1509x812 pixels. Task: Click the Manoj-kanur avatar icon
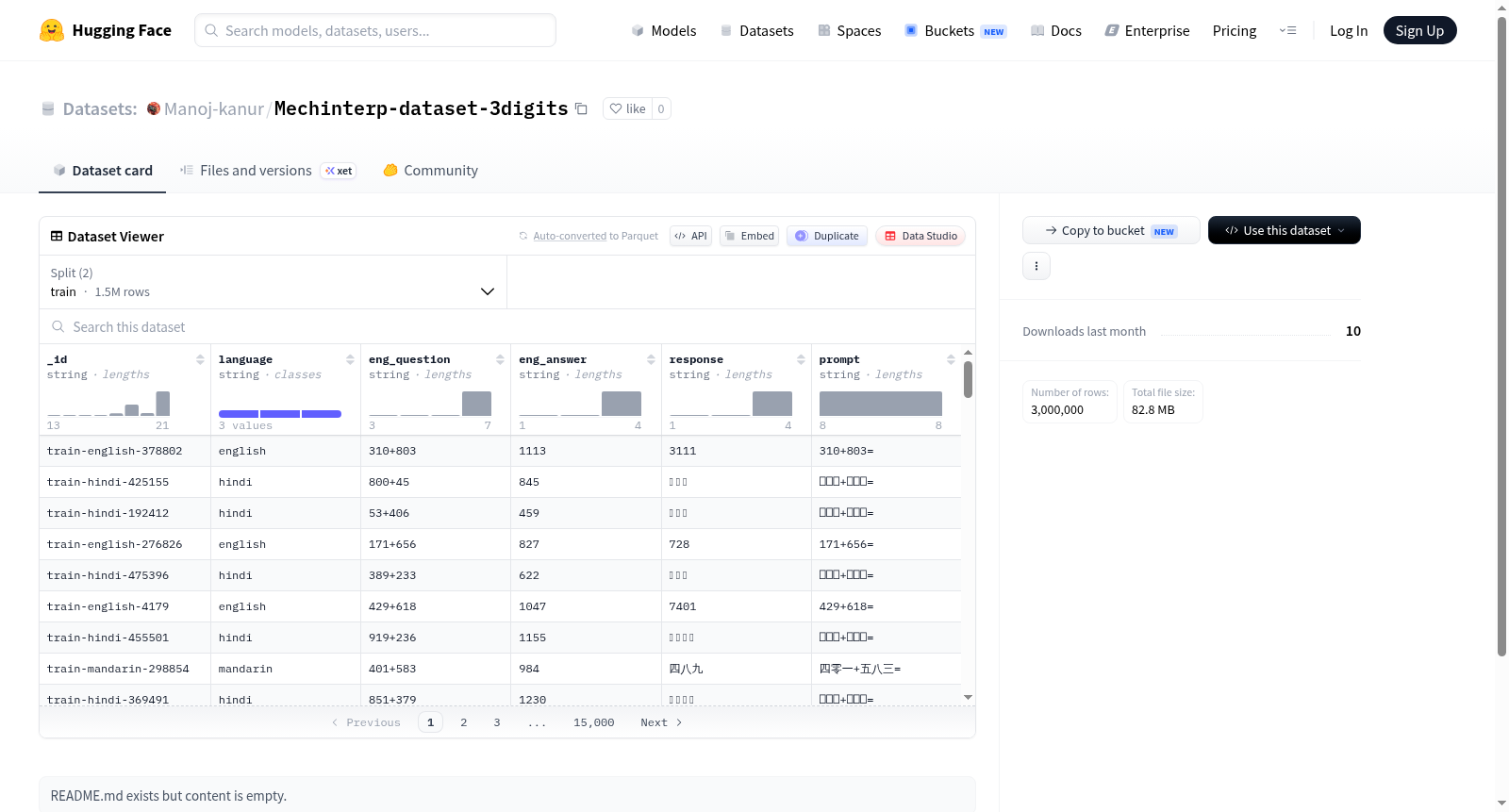[154, 109]
